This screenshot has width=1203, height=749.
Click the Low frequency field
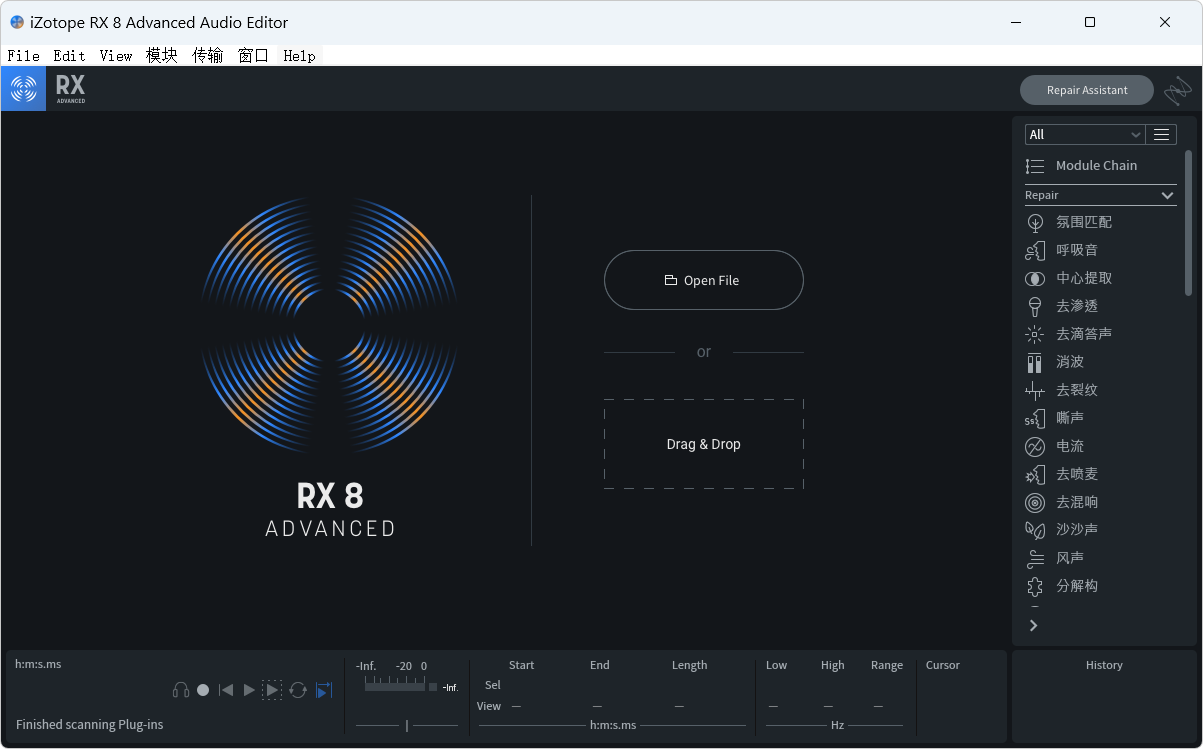pos(773,706)
